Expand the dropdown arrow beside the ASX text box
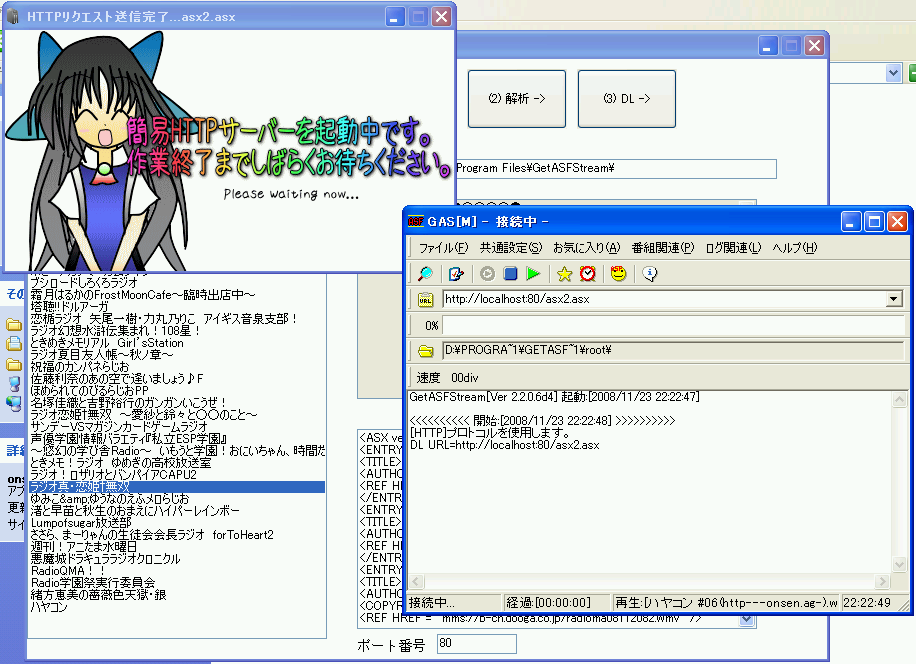 pyautogui.click(x=747, y=620)
